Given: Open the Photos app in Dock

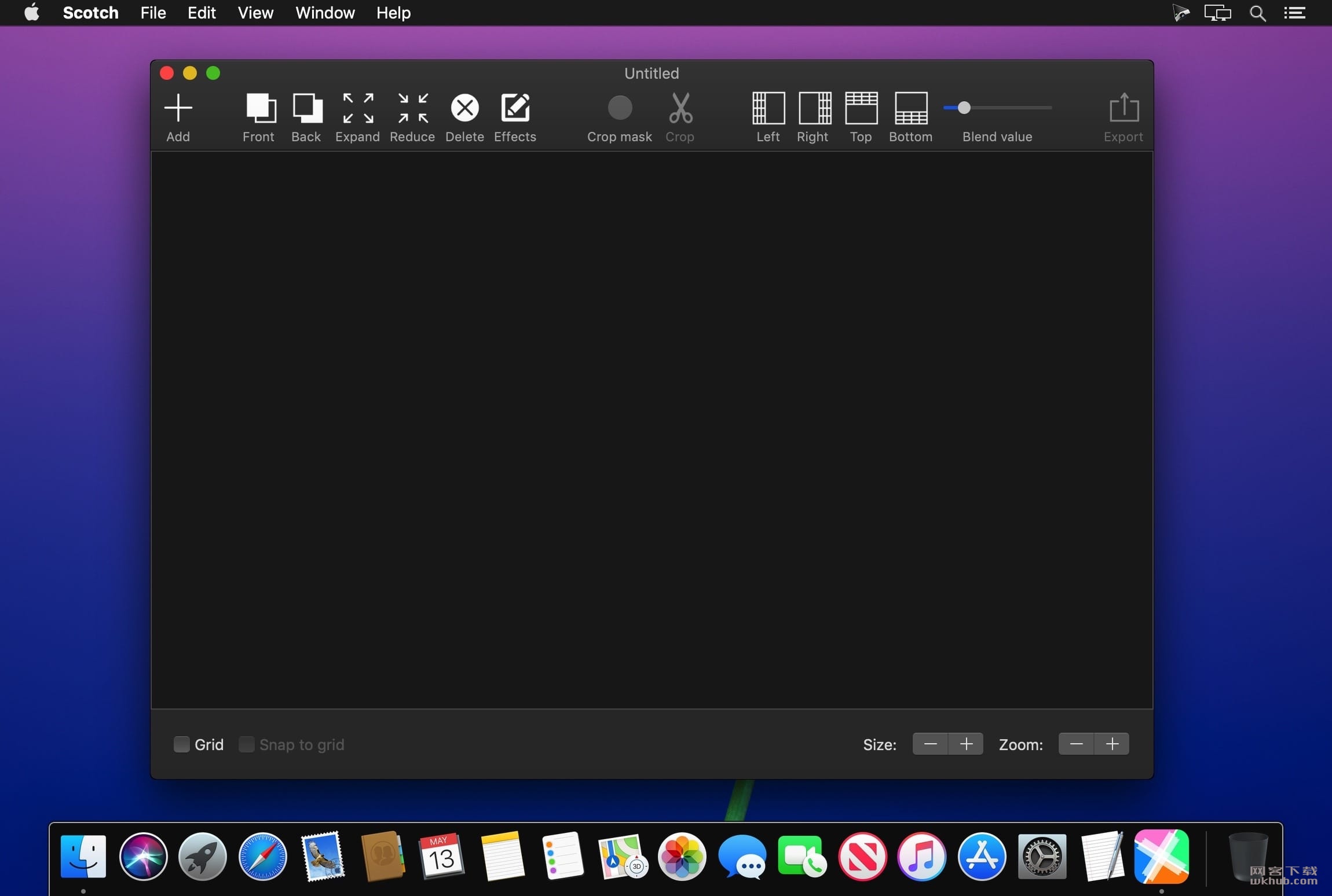Looking at the screenshot, I should pos(682,857).
